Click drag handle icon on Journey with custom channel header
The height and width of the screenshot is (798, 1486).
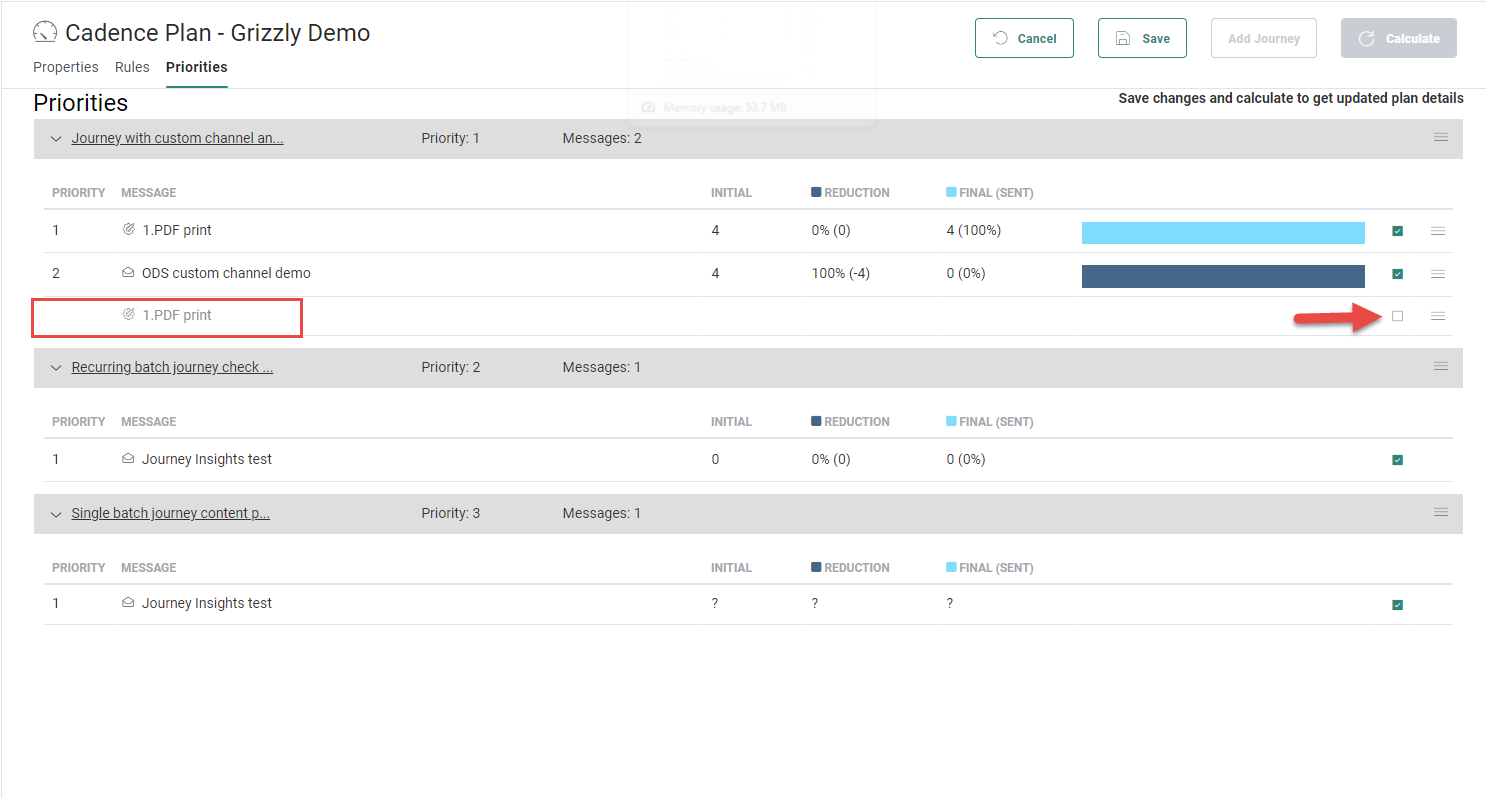click(1440, 138)
